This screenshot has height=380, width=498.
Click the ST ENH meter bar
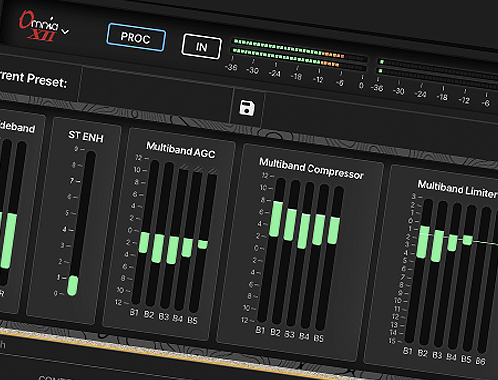[81, 223]
